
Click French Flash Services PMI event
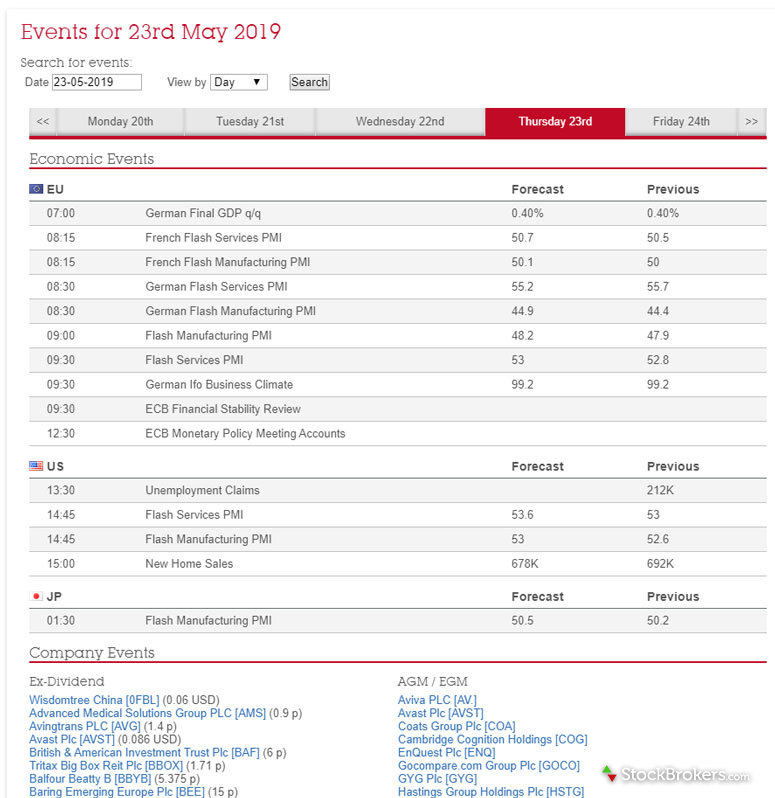[213, 238]
